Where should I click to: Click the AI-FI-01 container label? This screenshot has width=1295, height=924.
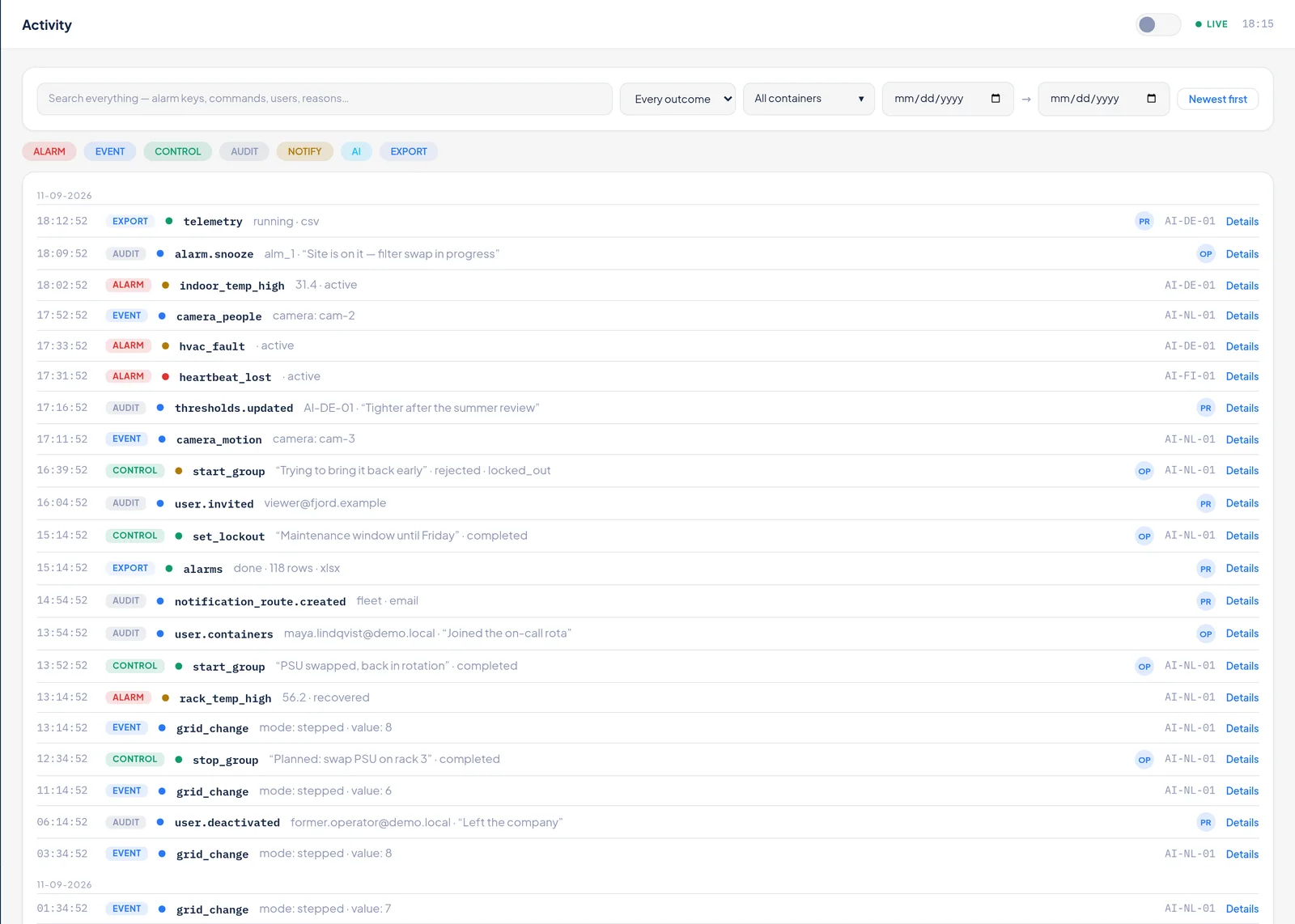pyautogui.click(x=1190, y=376)
